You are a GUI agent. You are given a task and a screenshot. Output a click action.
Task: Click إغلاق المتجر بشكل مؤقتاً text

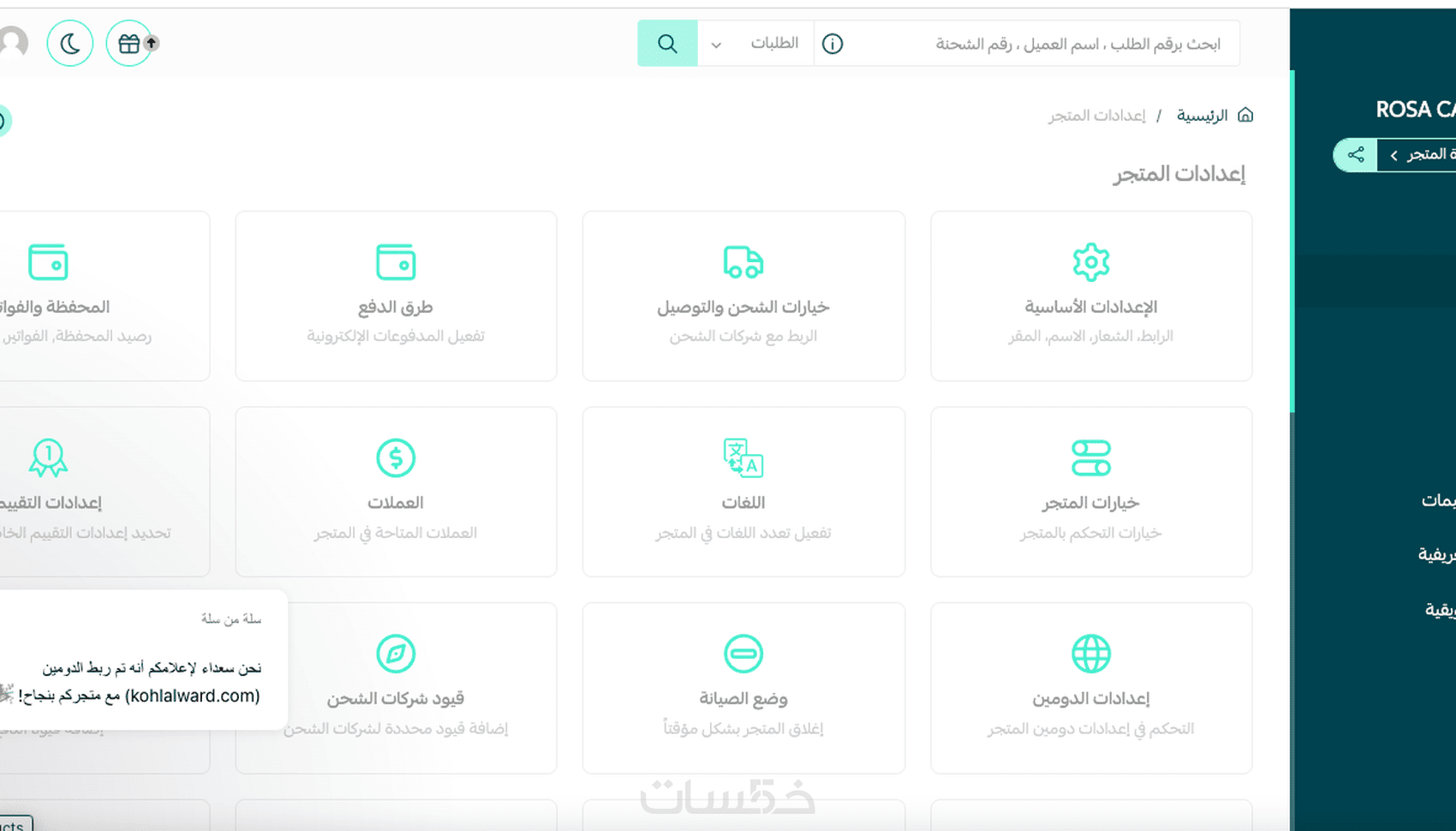pos(743,729)
